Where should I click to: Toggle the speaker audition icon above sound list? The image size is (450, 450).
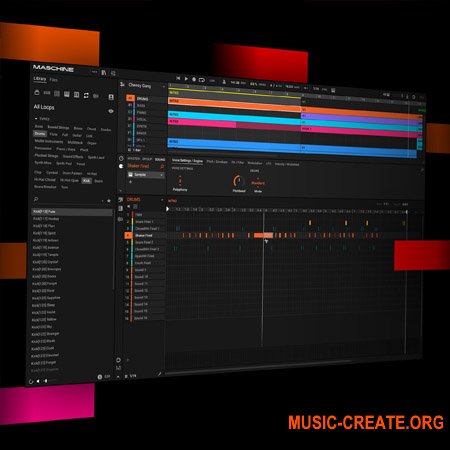click(129, 207)
